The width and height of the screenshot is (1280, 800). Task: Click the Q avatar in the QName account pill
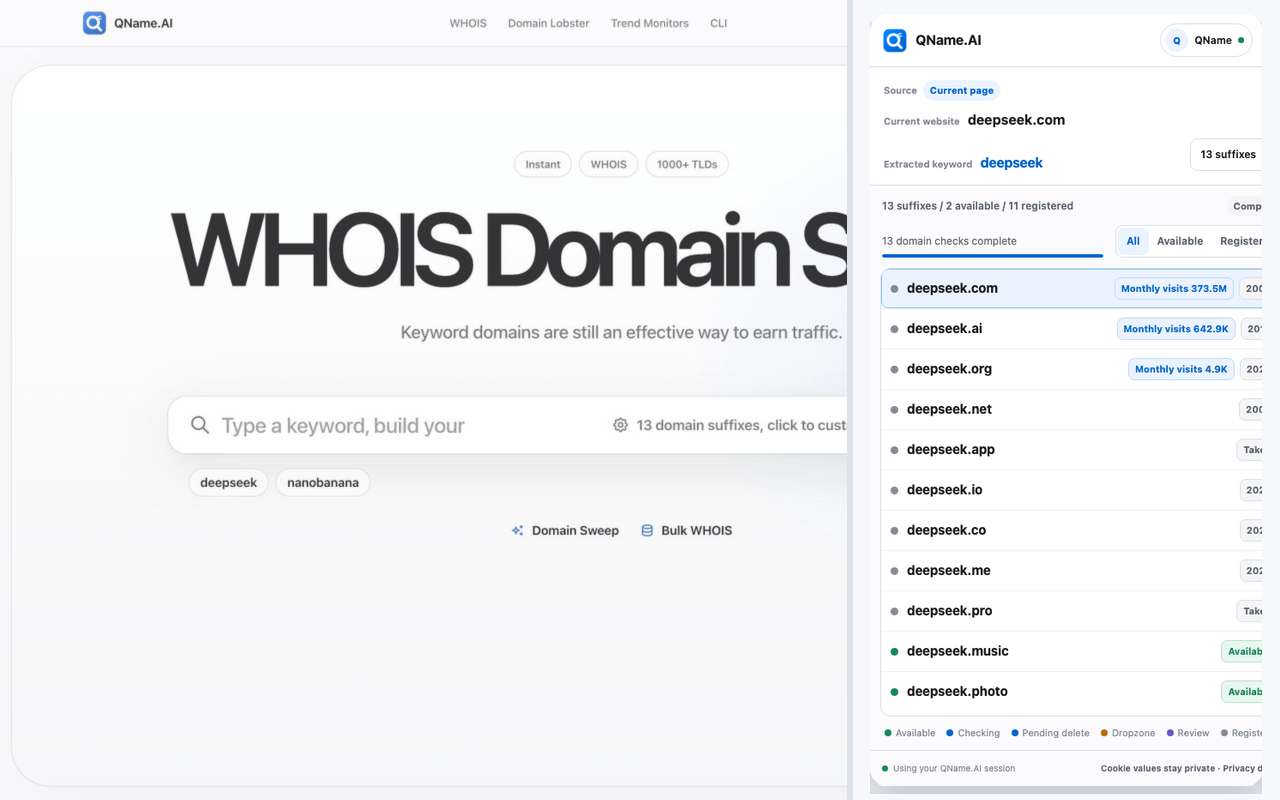tap(1176, 41)
